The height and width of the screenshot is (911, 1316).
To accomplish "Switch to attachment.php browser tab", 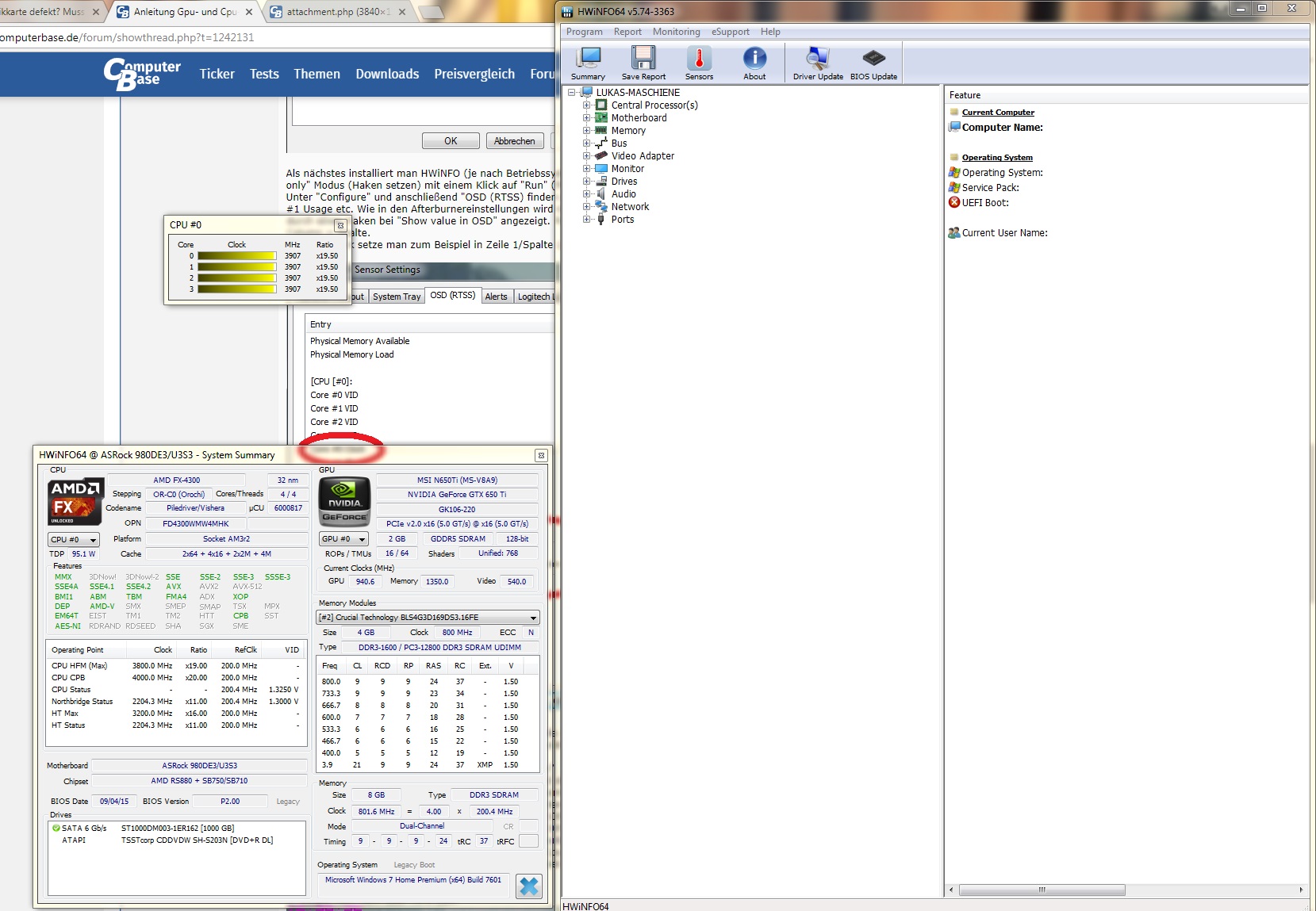I will 338,12.
